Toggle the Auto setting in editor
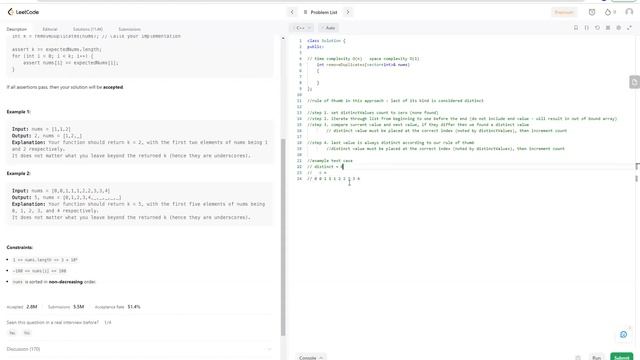 [328, 28]
